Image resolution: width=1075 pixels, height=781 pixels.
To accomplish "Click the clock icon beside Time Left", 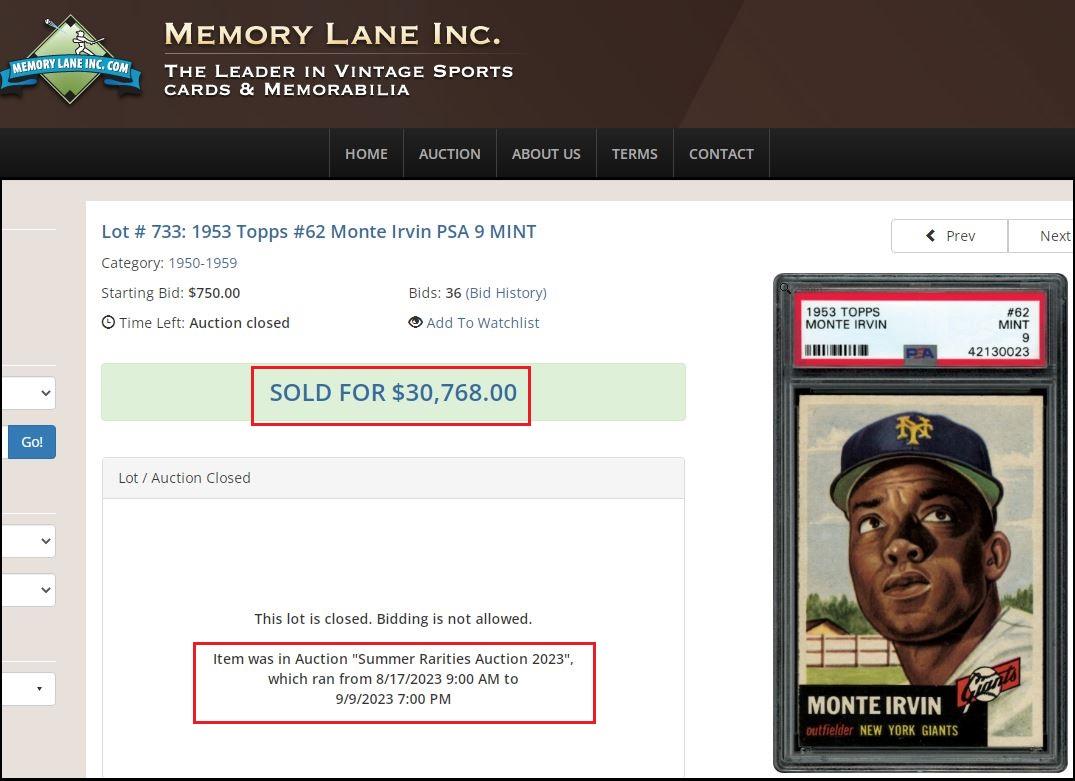I will [108, 322].
